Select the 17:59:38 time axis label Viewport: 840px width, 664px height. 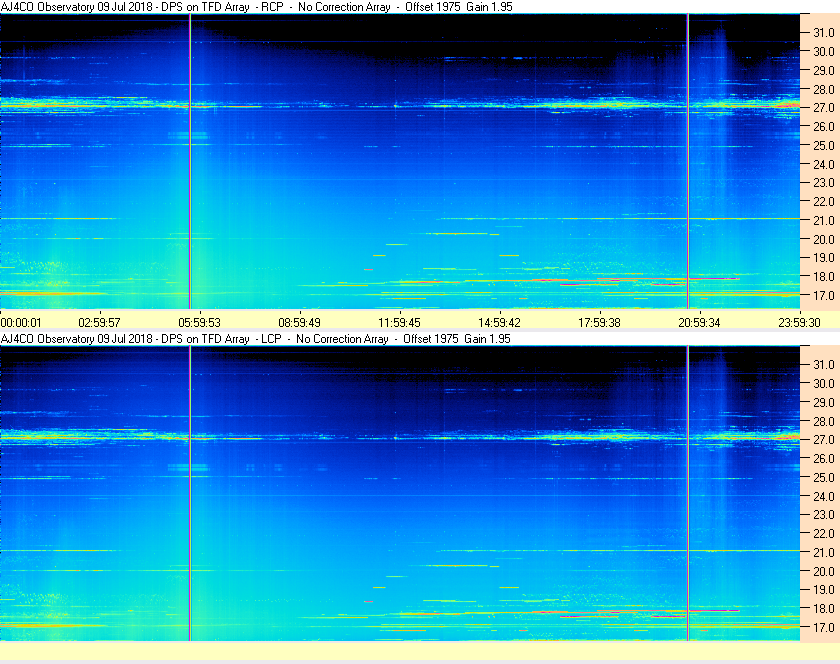(x=599, y=323)
